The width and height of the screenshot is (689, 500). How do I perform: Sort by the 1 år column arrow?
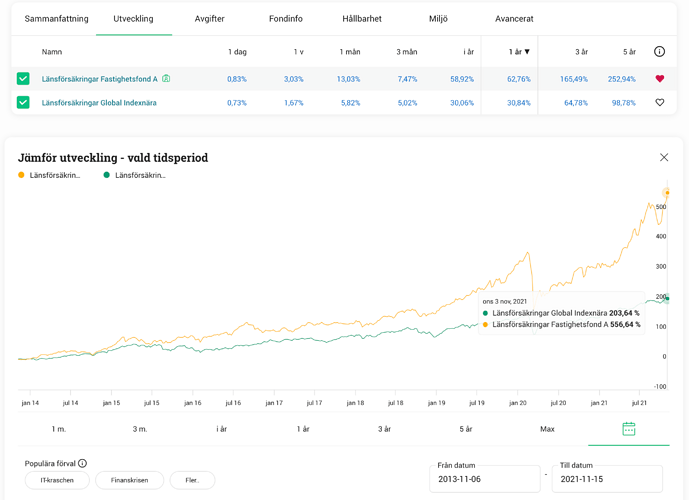coord(527,52)
